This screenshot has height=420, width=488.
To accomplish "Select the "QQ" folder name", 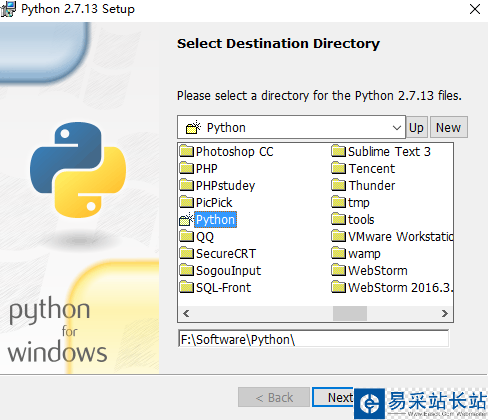I will [205, 237].
